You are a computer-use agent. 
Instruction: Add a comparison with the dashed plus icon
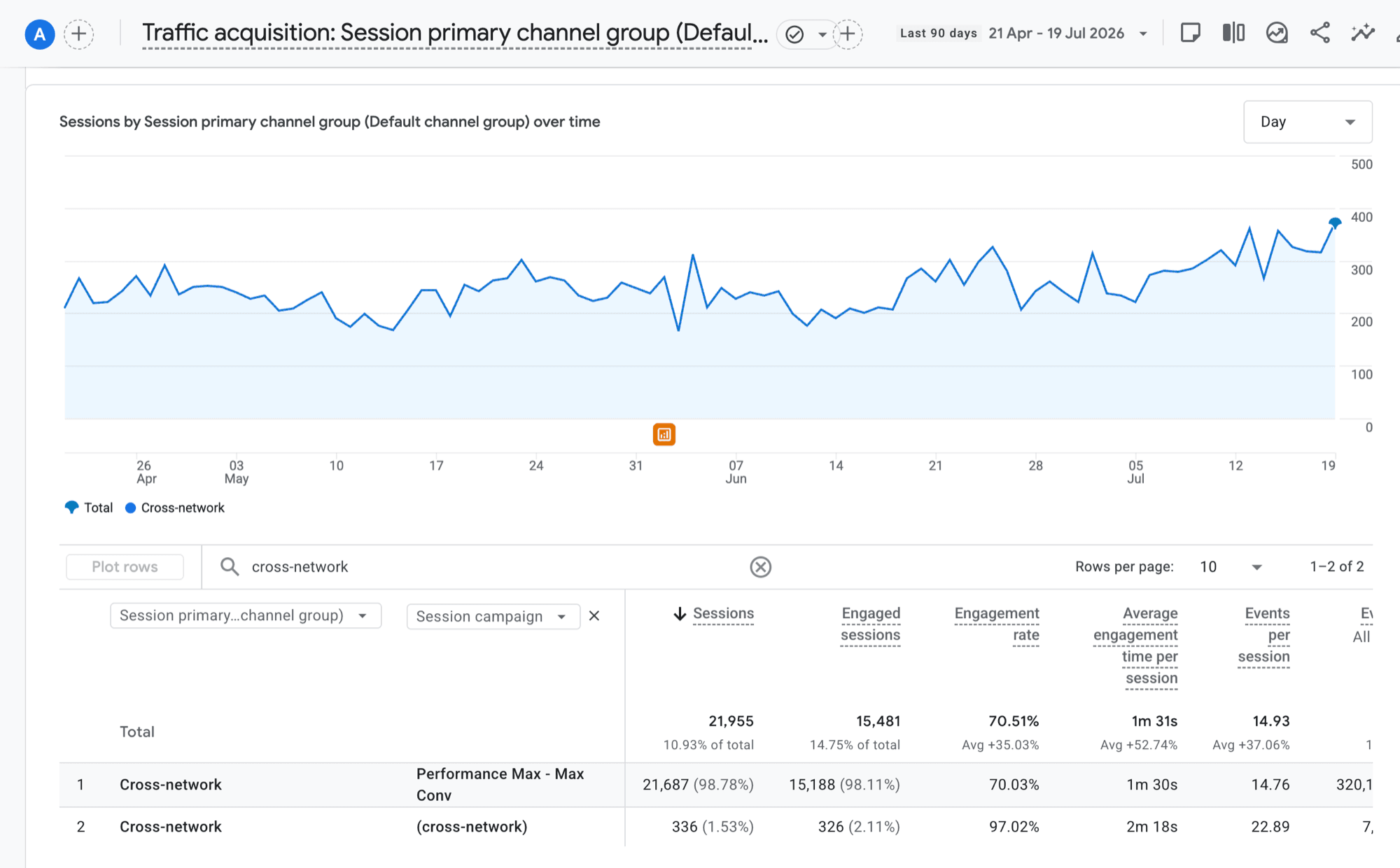pos(79,34)
